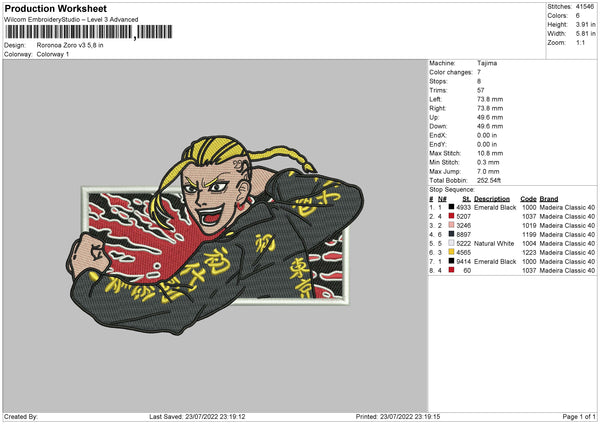Click the 'Up:' label
Screen dimensions: 600x424
click(x=434, y=117)
